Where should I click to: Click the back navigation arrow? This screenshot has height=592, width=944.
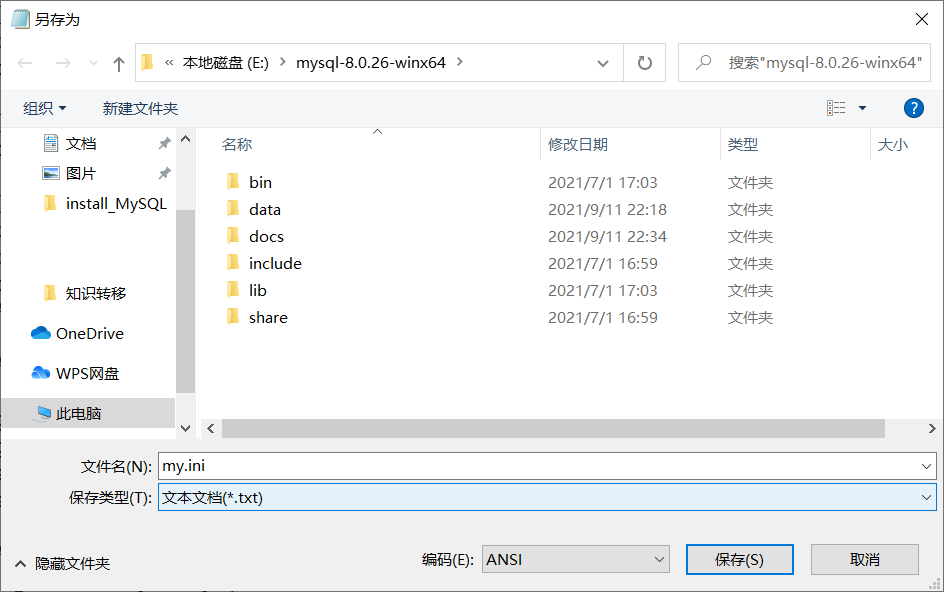point(24,62)
